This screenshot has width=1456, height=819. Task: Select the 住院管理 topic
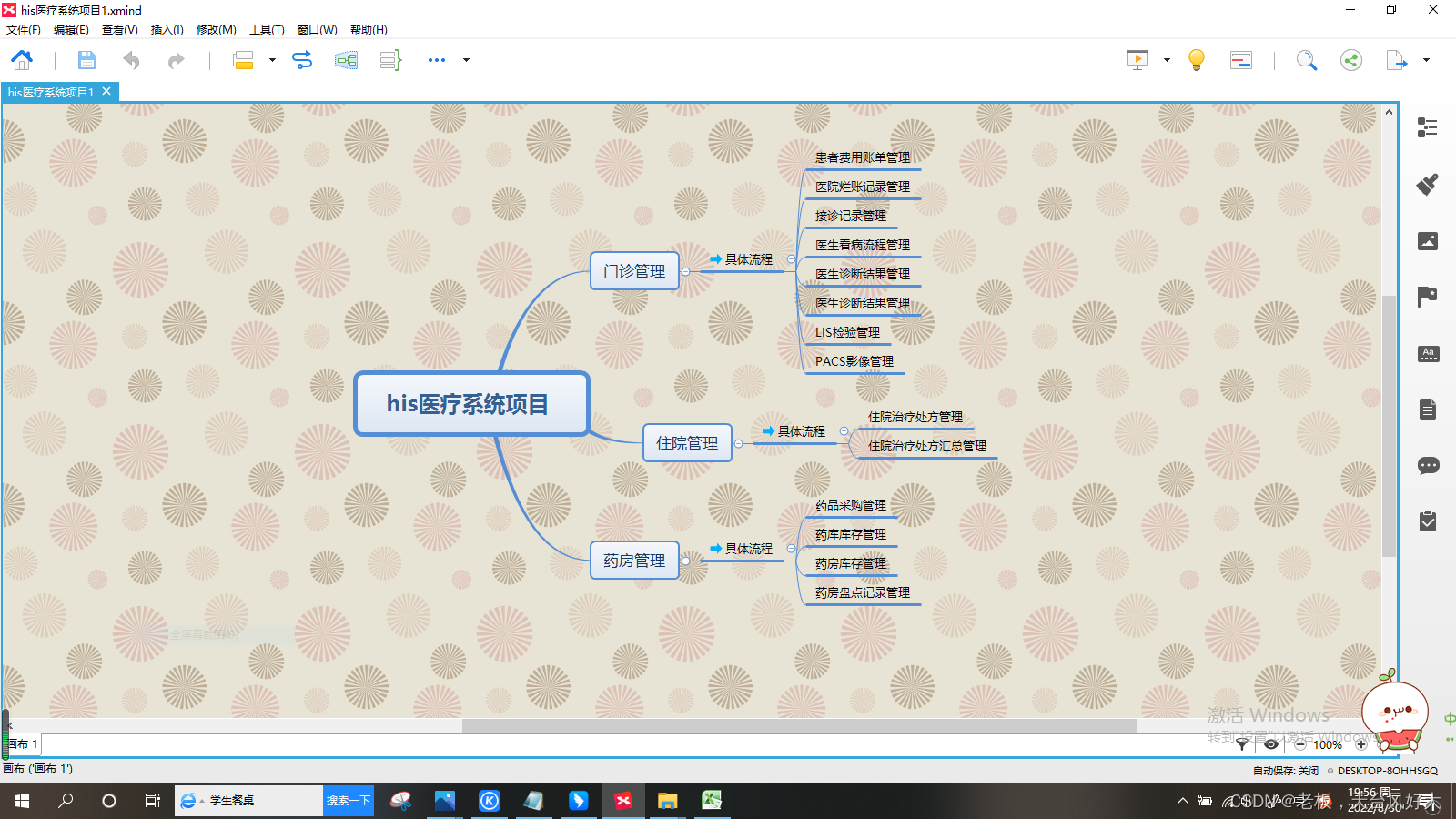click(687, 443)
